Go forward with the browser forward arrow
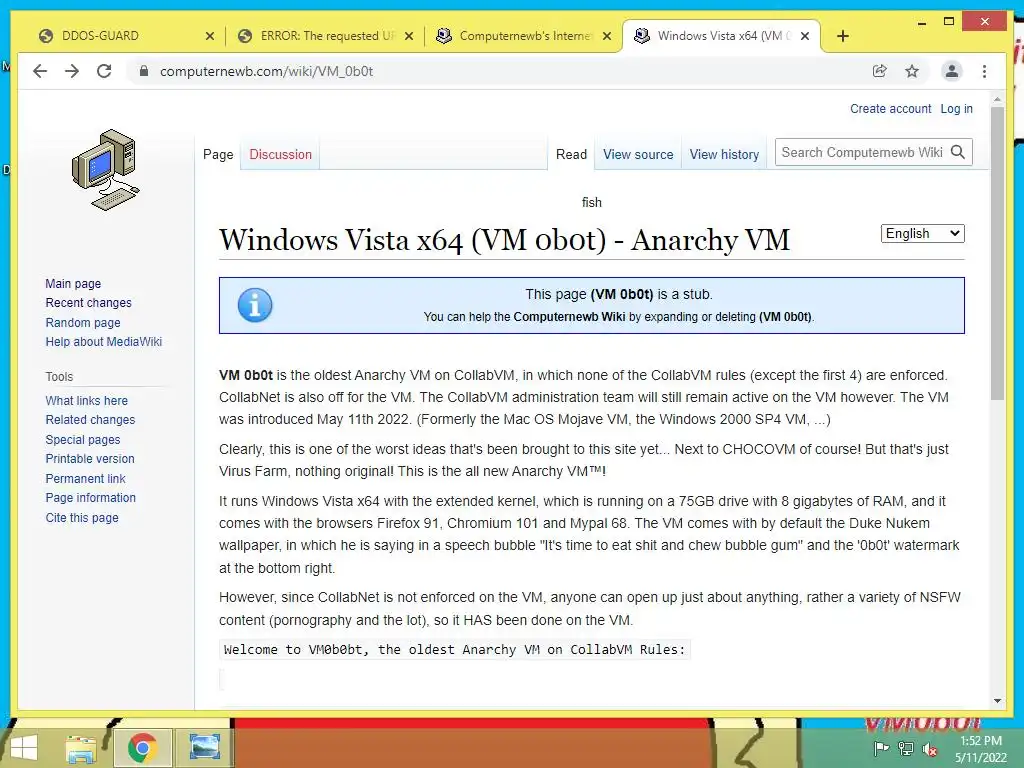 pos(72,71)
